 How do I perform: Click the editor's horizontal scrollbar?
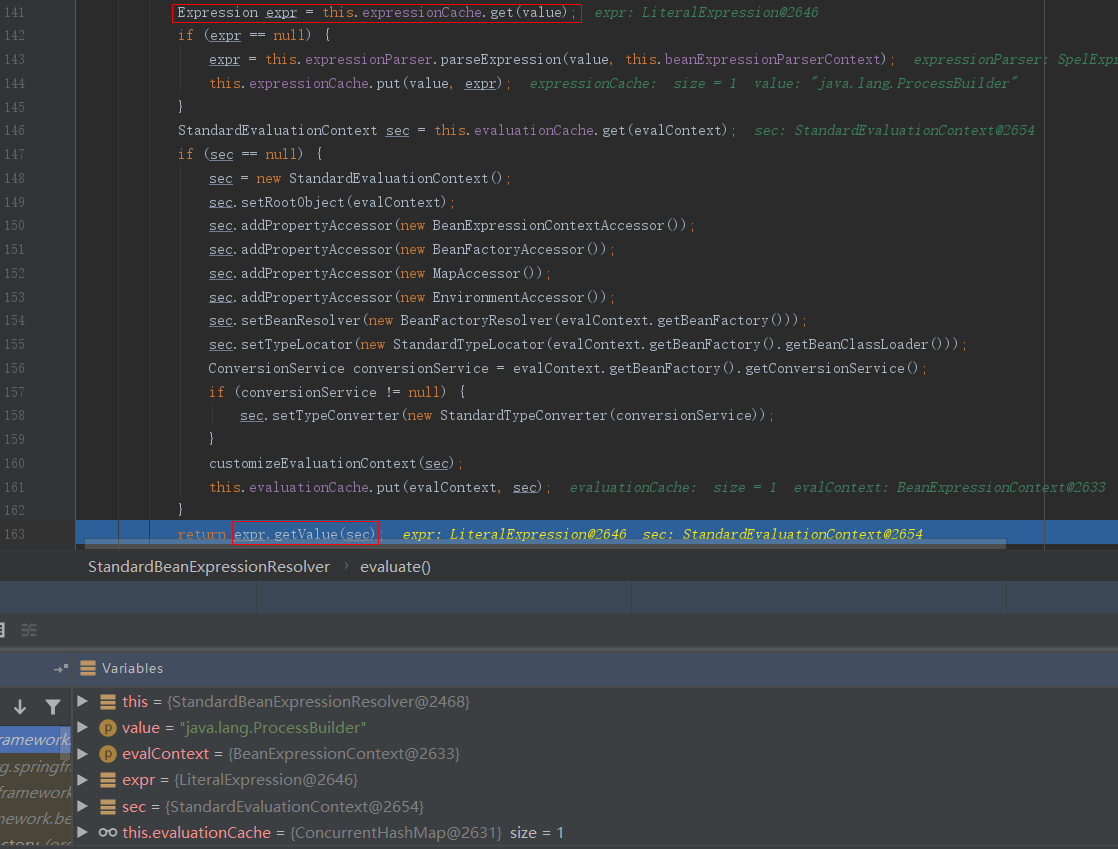point(544,545)
